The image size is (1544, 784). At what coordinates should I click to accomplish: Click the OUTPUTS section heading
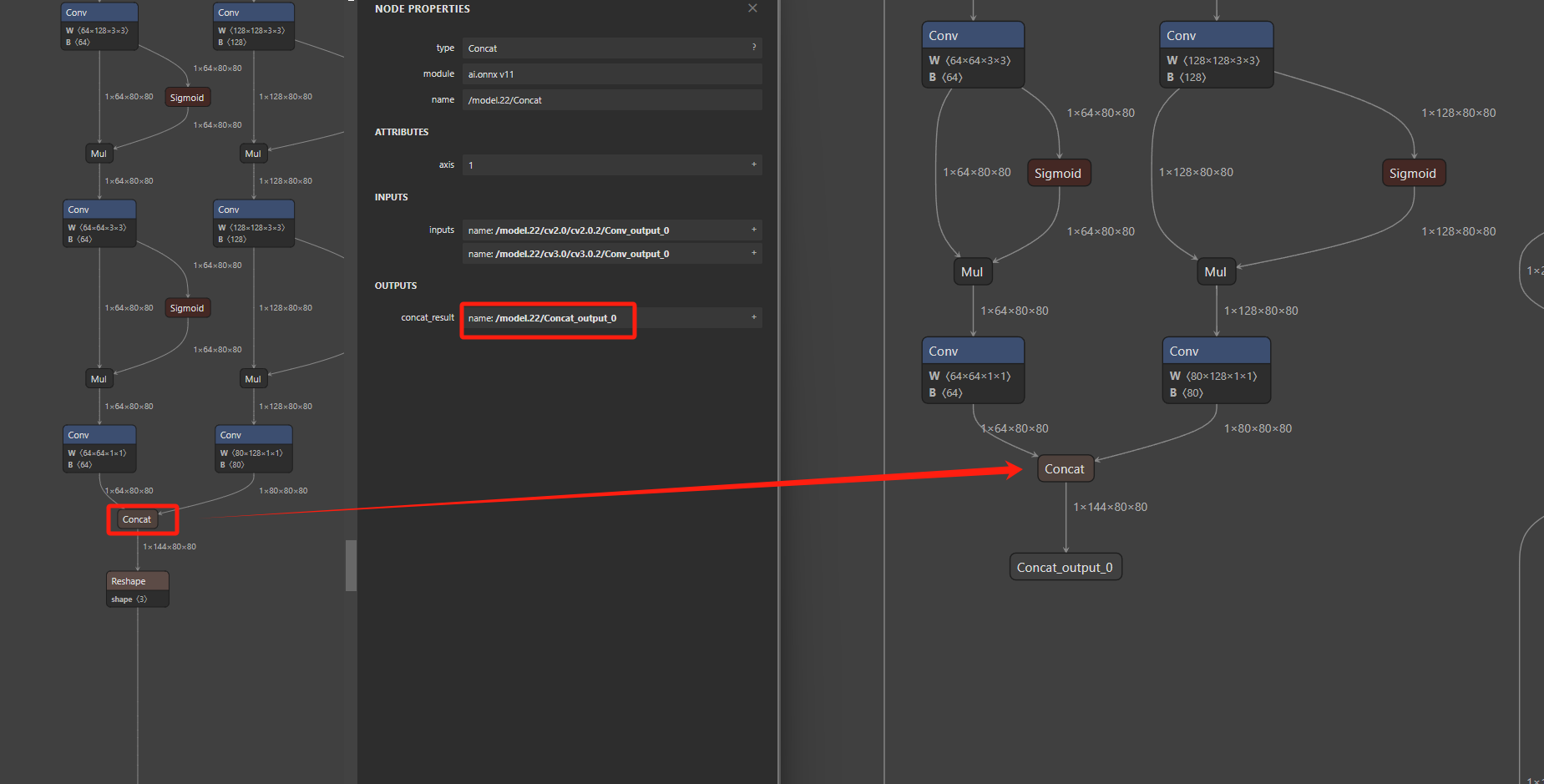(396, 286)
